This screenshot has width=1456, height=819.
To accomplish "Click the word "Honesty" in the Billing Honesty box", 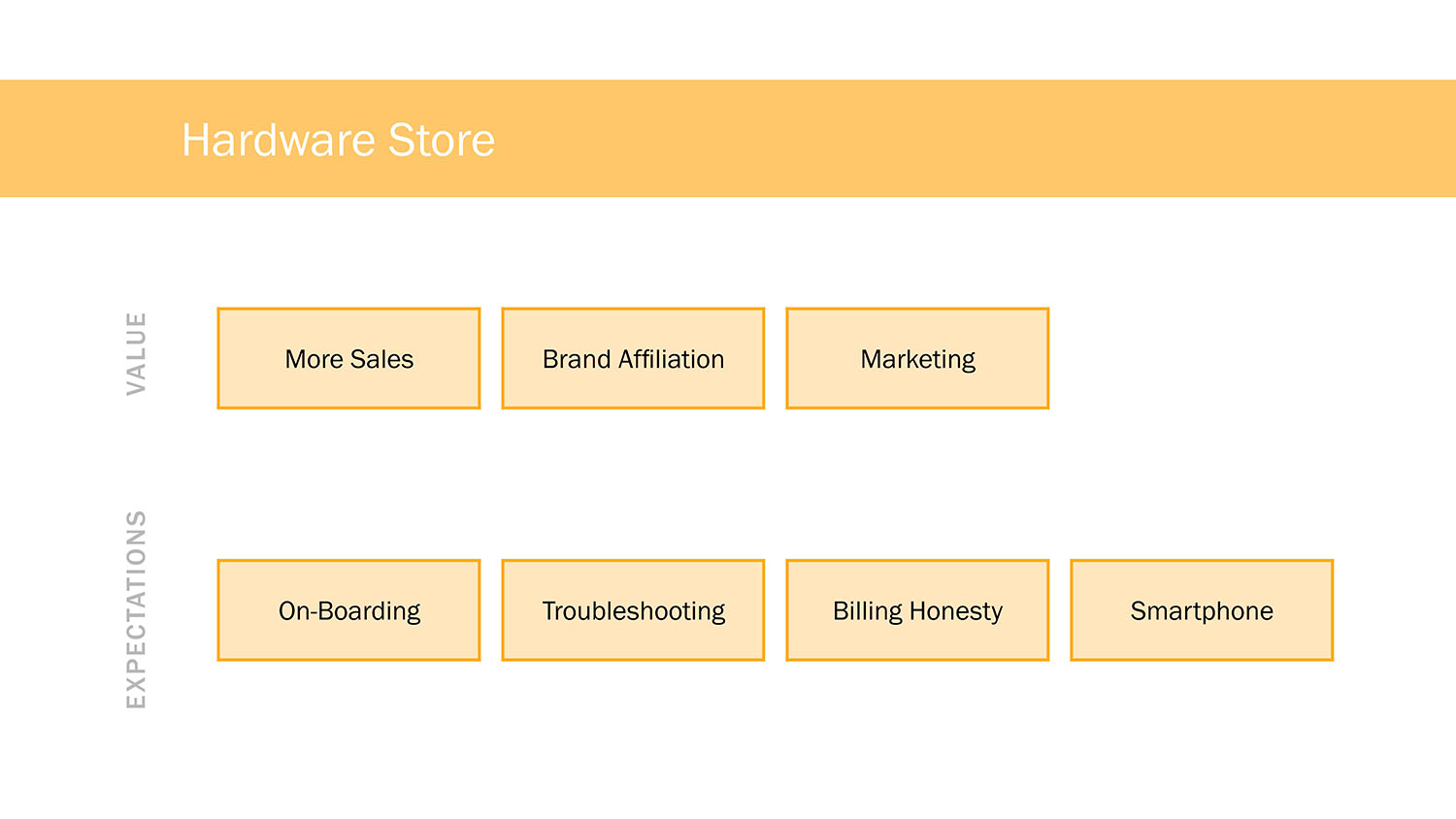I will point(956,611).
